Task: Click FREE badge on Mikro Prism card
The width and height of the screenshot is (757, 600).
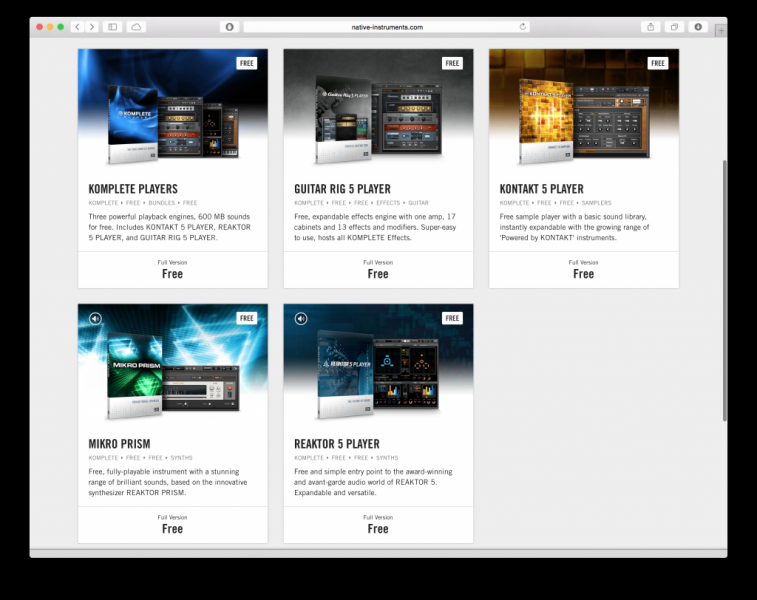Action: tap(247, 318)
